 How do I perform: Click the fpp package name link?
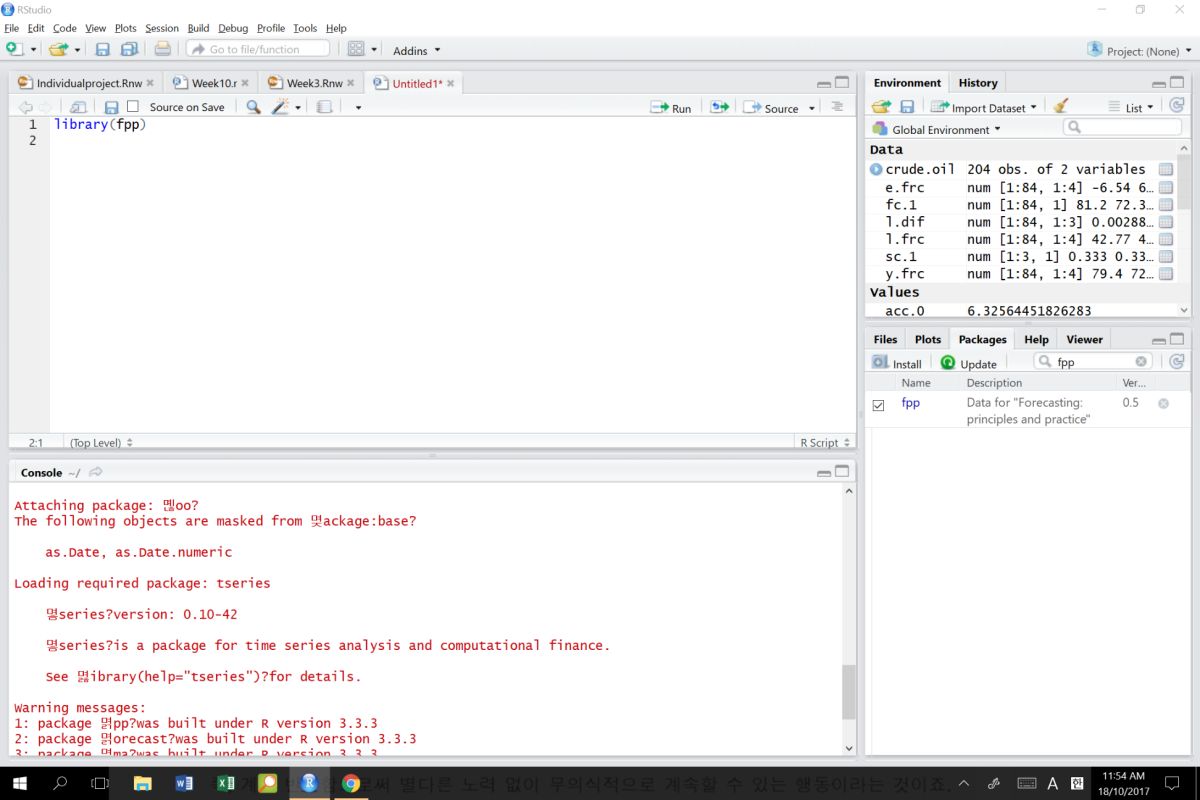point(910,403)
